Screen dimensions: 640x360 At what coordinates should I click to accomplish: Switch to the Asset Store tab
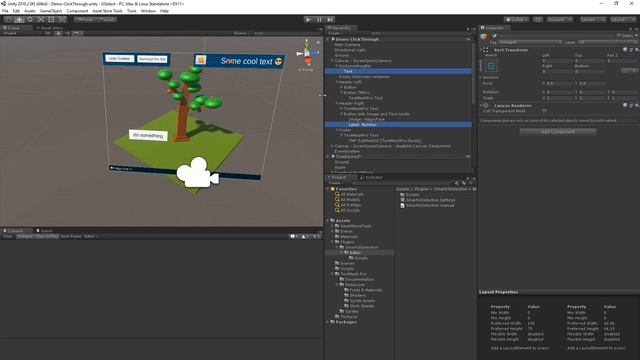[x=50, y=28]
